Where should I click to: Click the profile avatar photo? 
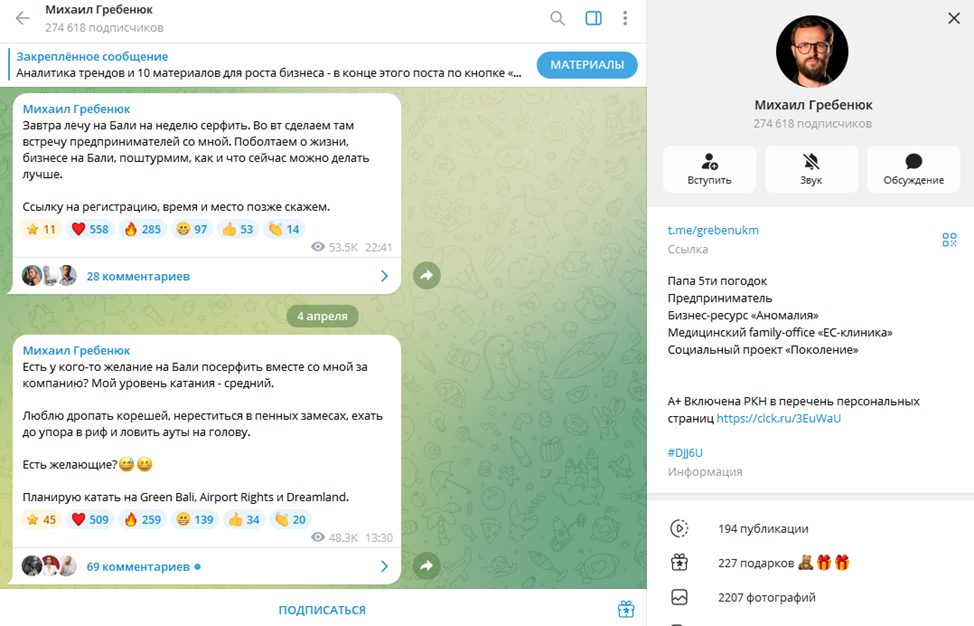click(x=812, y=51)
